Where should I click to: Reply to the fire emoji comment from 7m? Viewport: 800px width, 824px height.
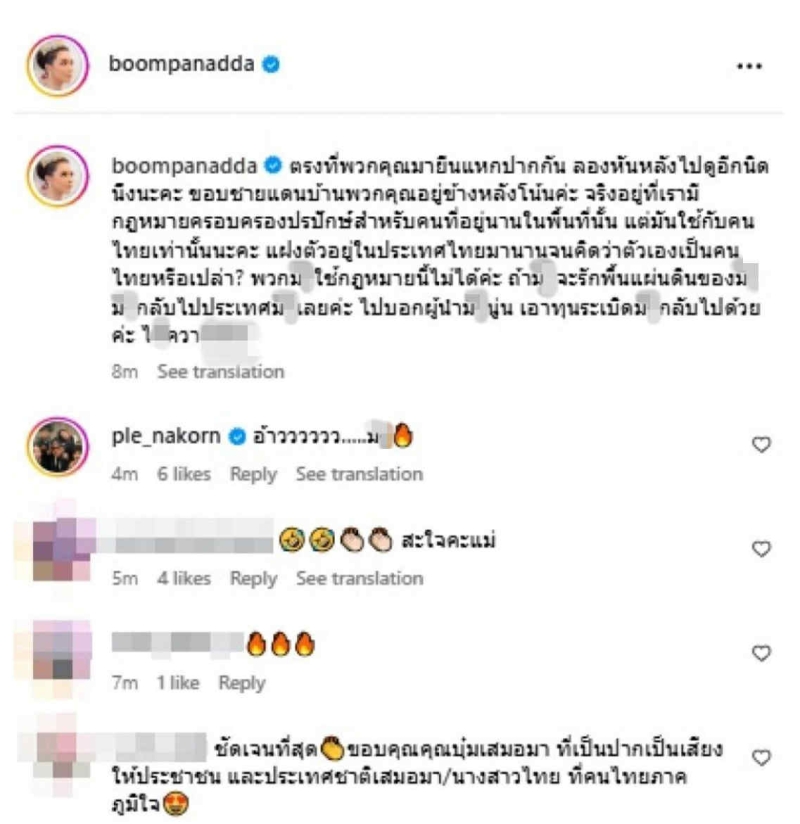tap(242, 683)
